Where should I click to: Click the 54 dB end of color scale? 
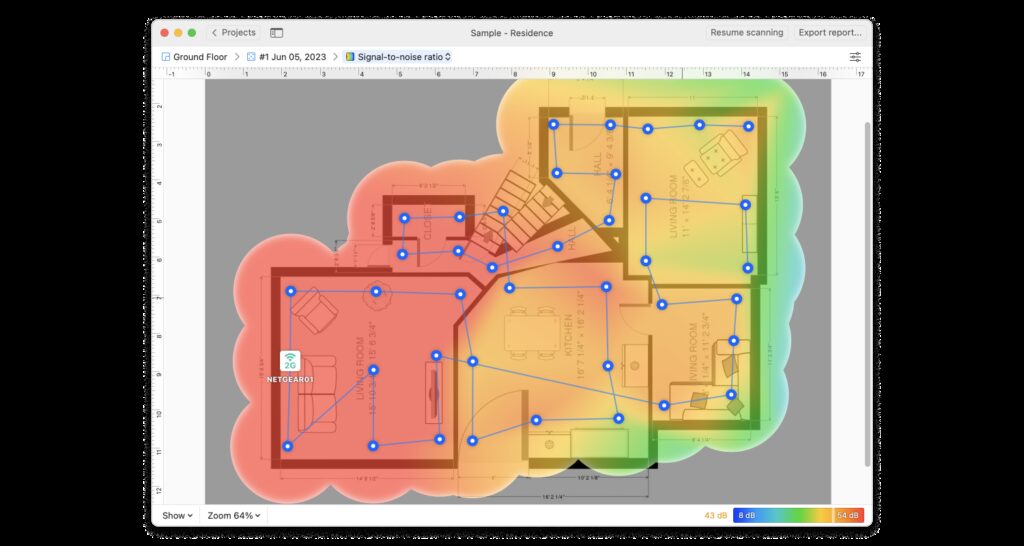pyautogui.click(x=849, y=515)
